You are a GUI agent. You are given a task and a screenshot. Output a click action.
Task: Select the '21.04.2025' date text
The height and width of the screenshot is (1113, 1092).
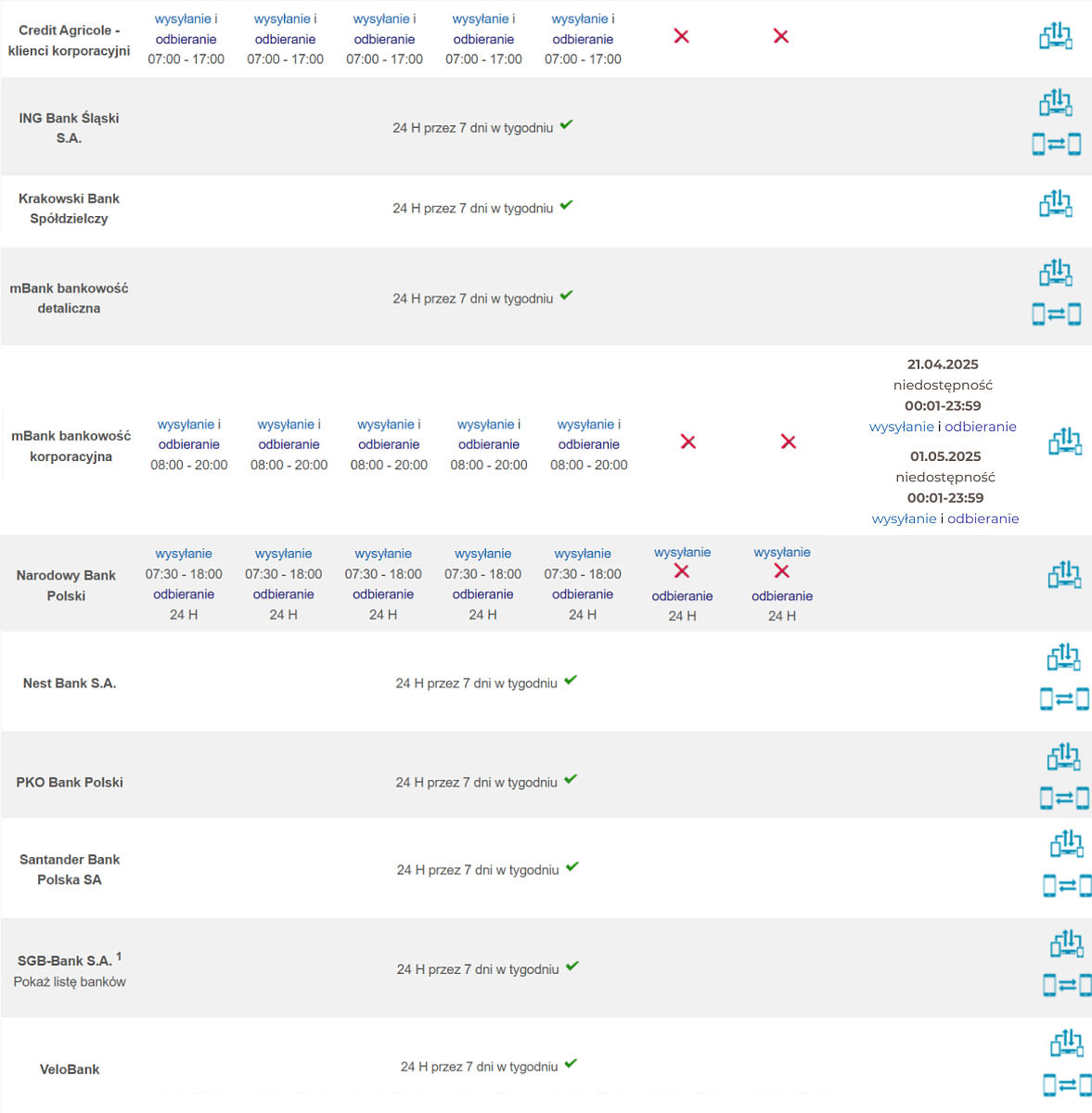tap(943, 365)
